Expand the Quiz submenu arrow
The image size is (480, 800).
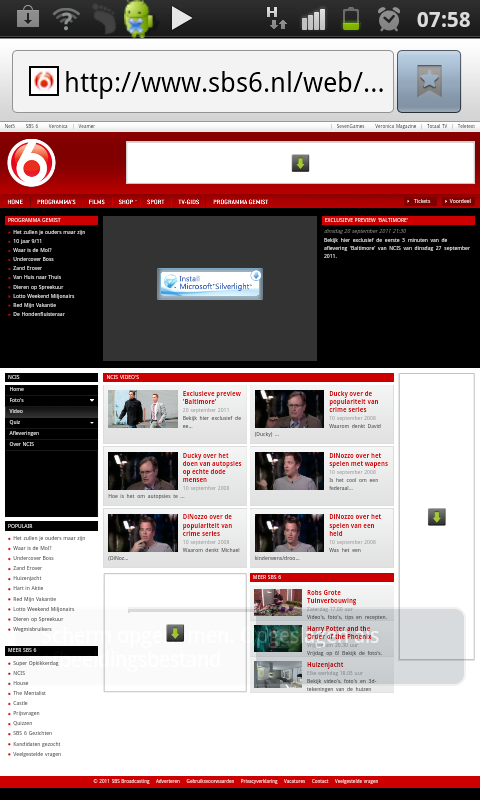click(92, 422)
